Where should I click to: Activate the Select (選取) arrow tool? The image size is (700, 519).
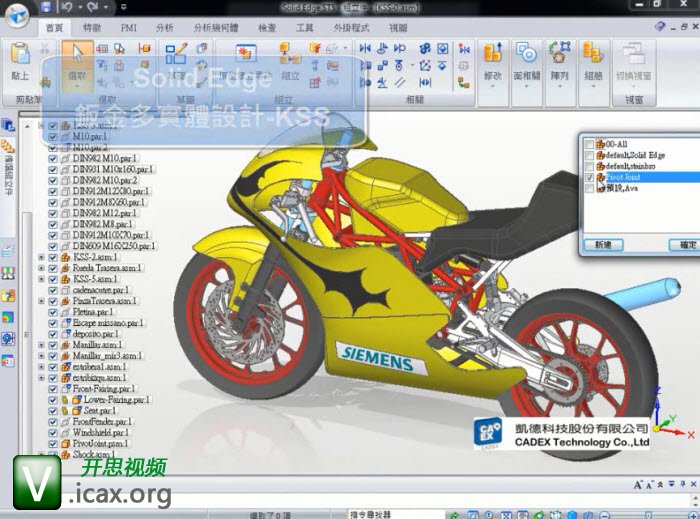(77, 65)
